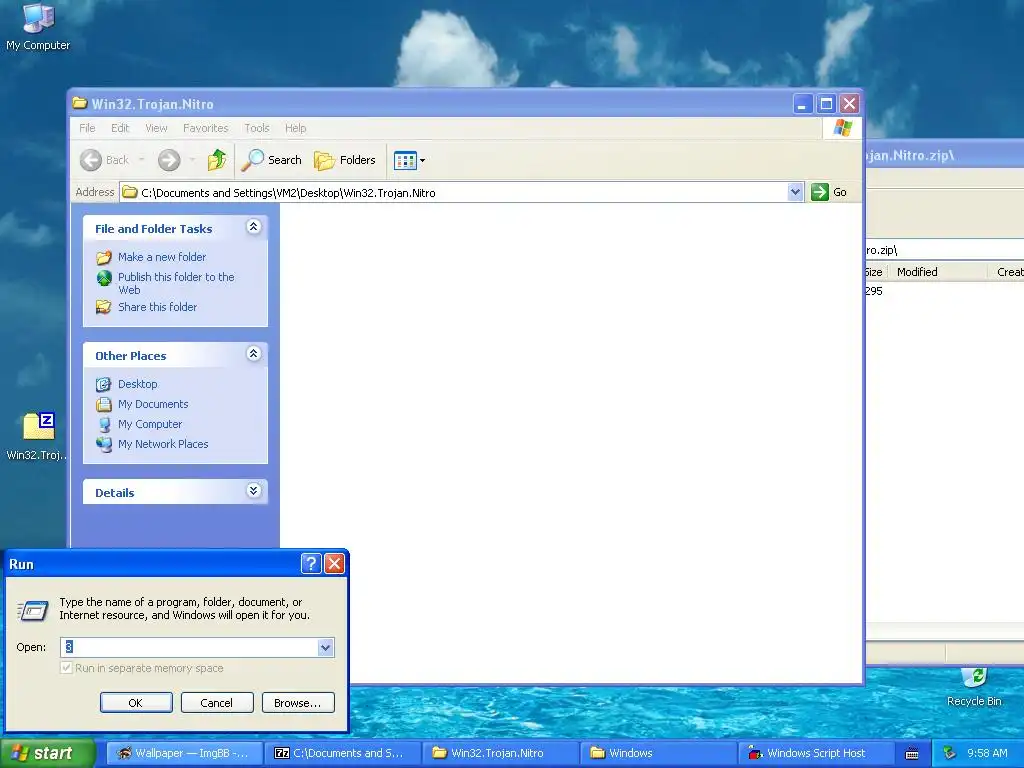This screenshot has width=1024, height=768.
Task: Click the Back arrow in Explorer toolbar
Action: [x=91, y=160]
